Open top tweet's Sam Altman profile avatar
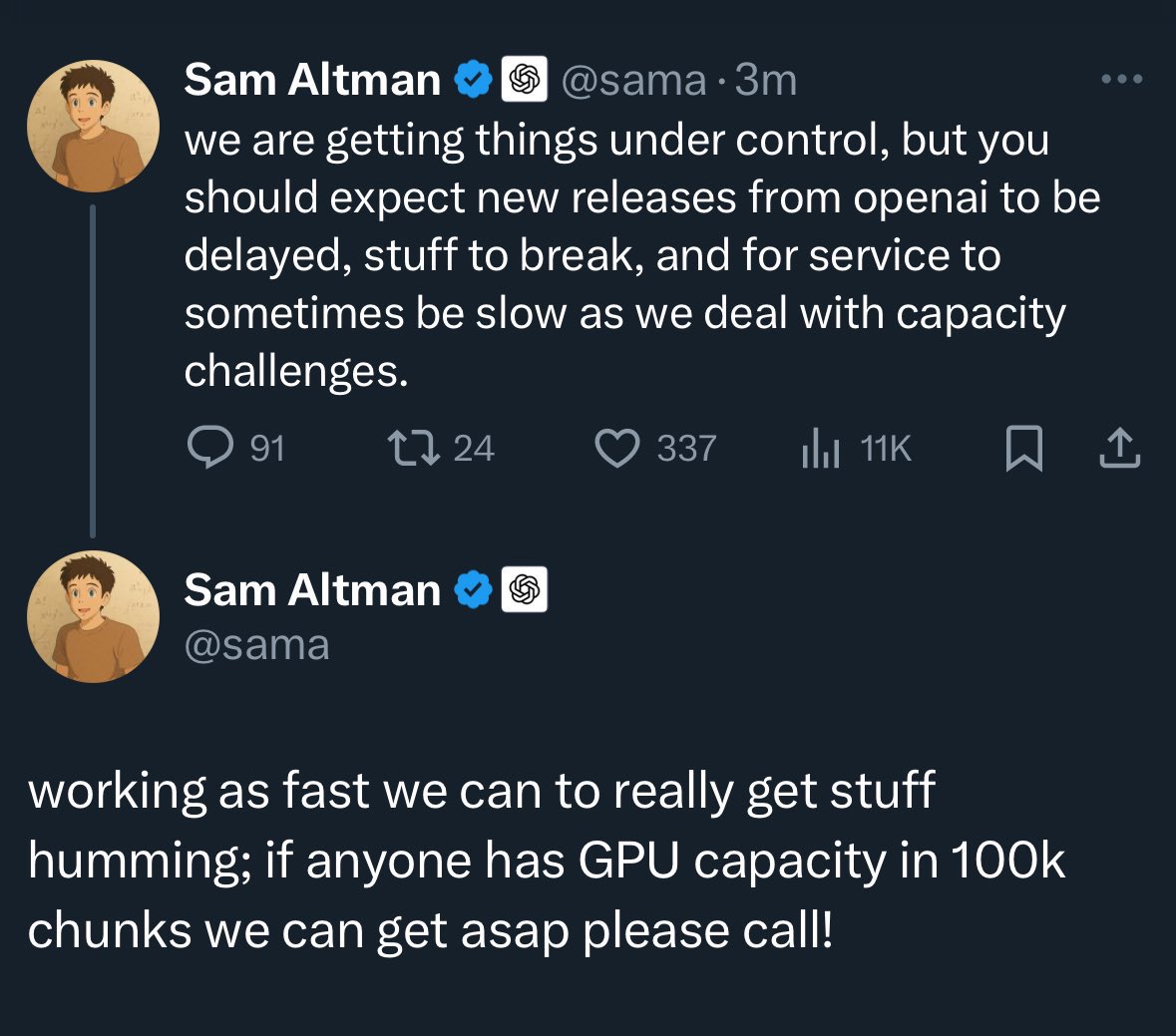Image resolution: width=1176 pixels, height=1036 pixels. (x=93, y=126)
